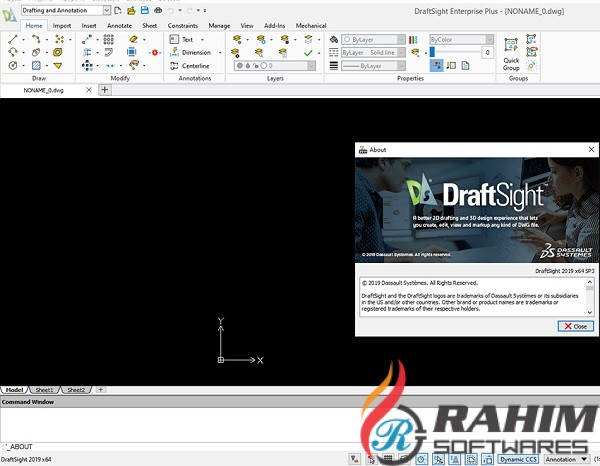Screen dimensions: 600x466
Task: Switch to the Sheet2 layout tab
Action: [x=76, y=390]
